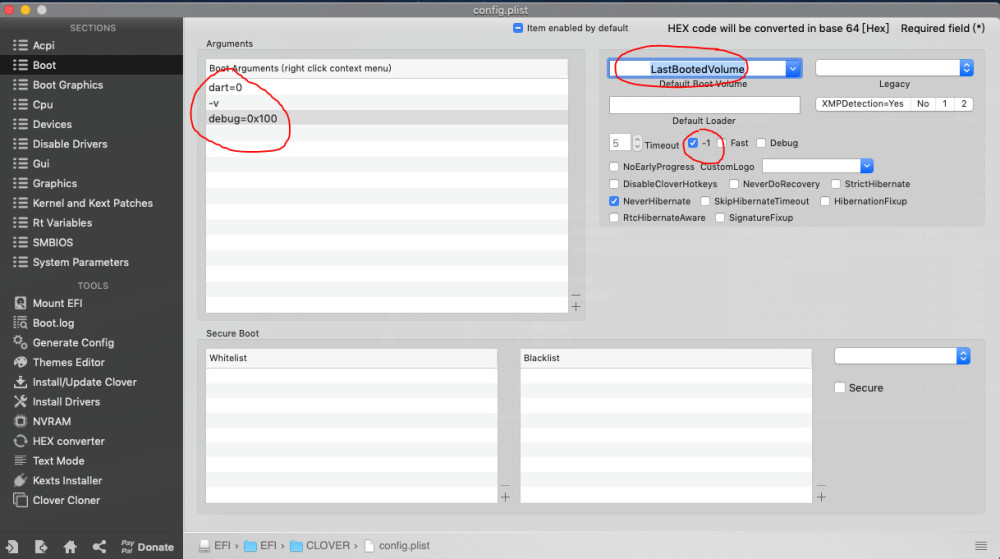This screenshot has width=1000, height=559.
Task: Click the Default Loader input field
Action: tap(704, 105)
